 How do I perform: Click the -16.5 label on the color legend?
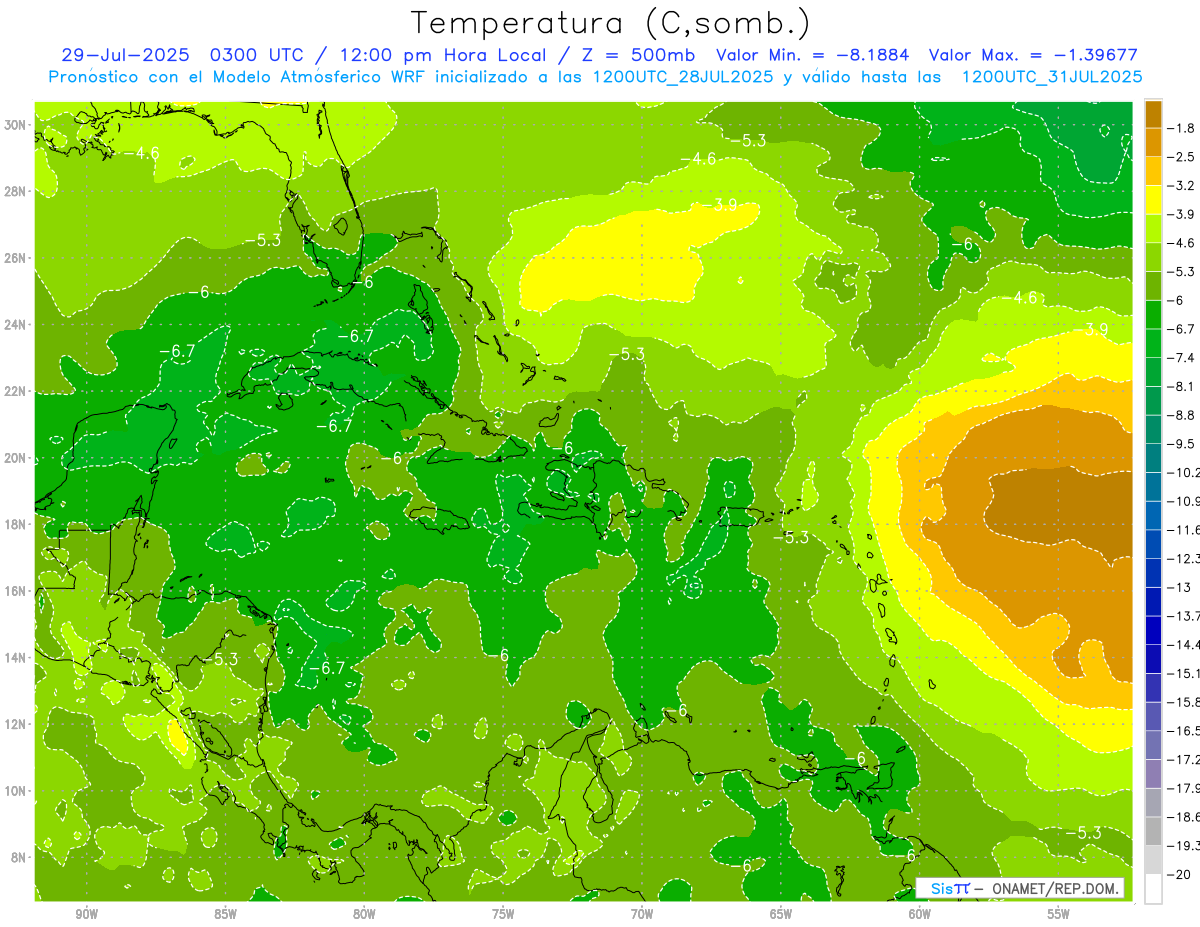coord(1183,730)
